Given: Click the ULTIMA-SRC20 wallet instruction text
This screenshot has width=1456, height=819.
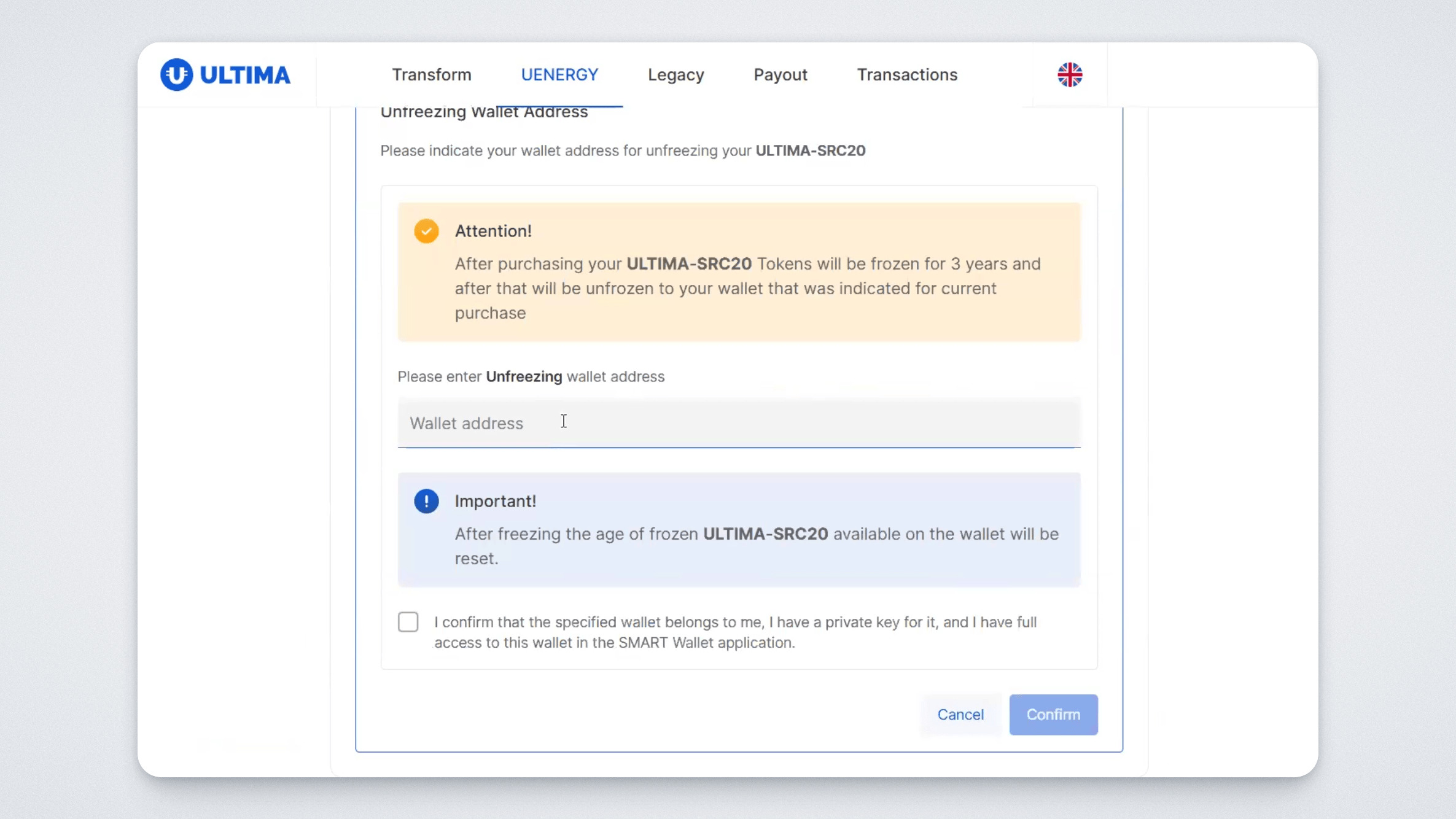Looking at the screenshot, I should point(622,151).
